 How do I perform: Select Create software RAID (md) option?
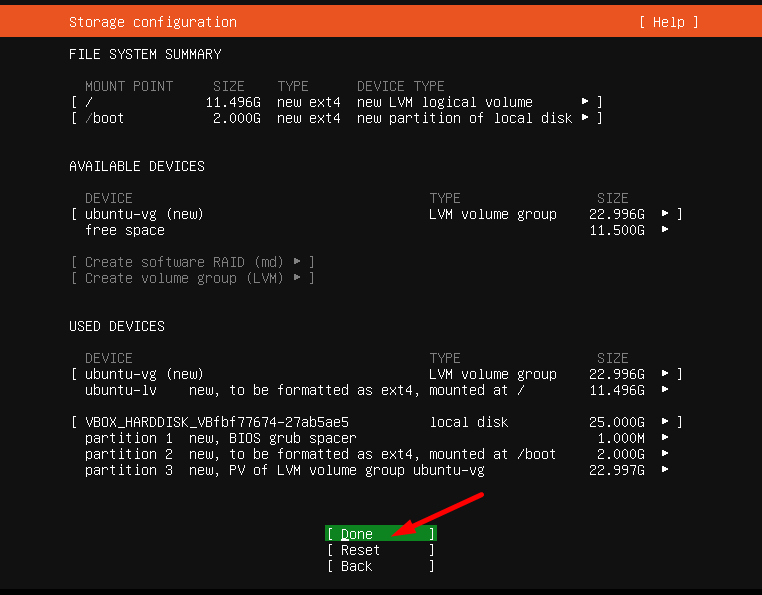tap(192, 262)
